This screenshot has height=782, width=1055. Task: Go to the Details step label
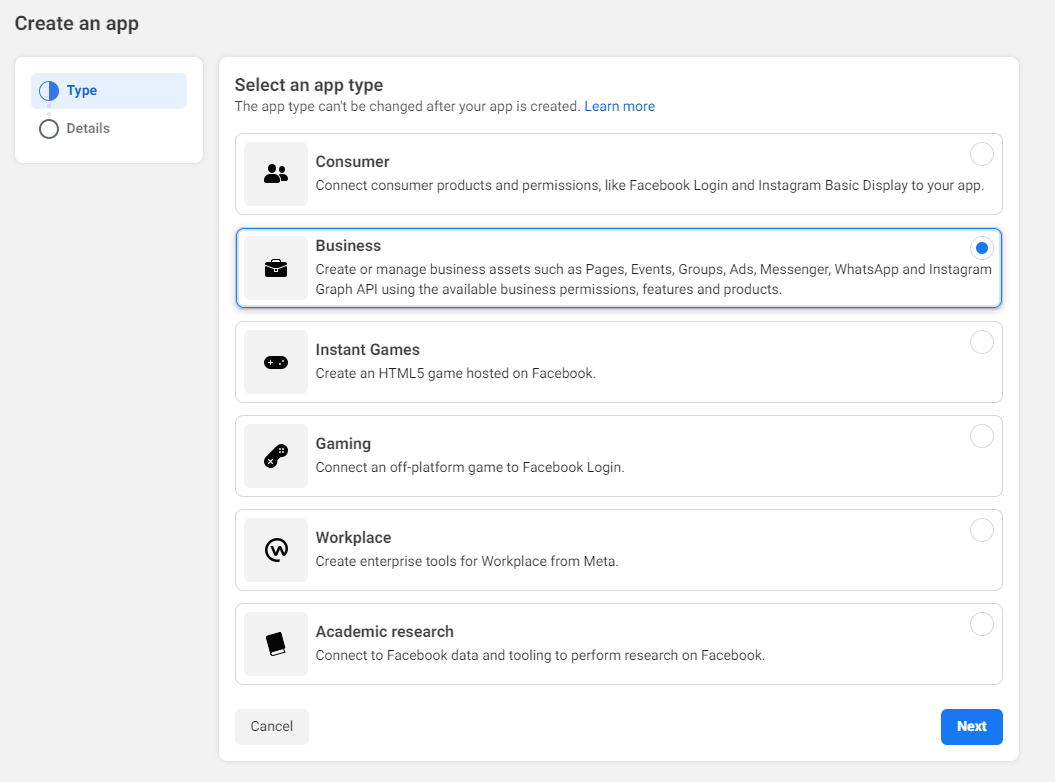[87, 128]
